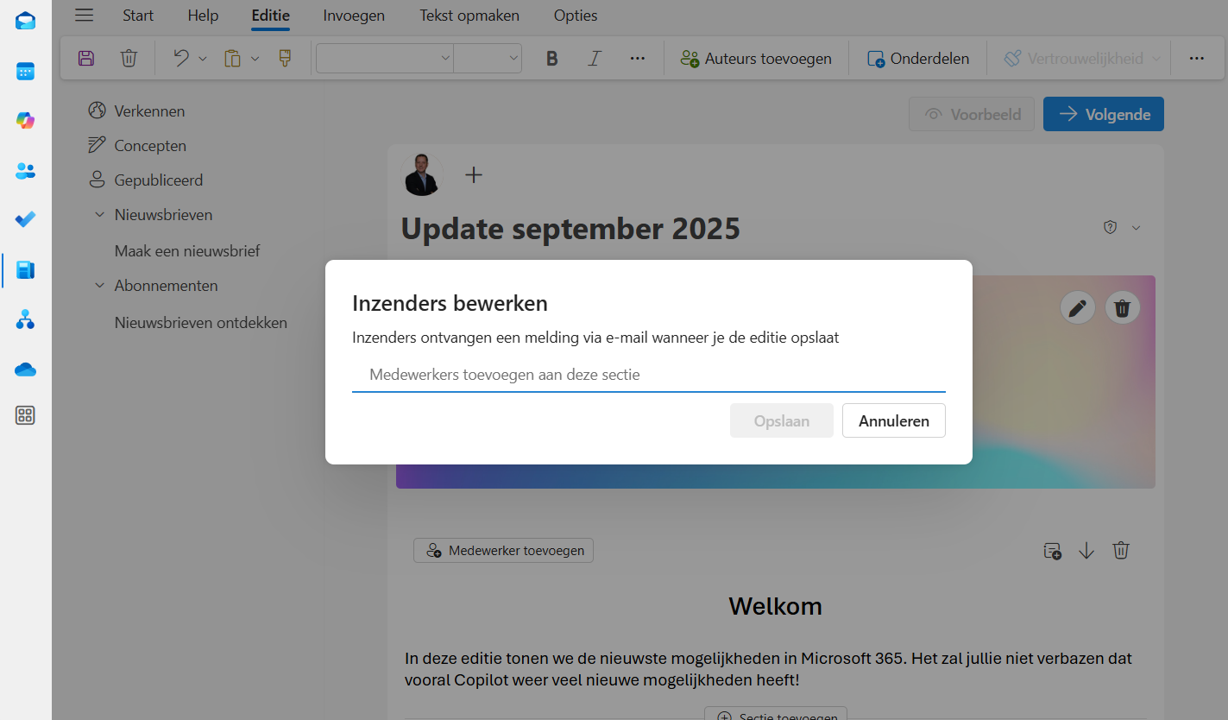Toggle Bold text formatting
The width and height of the screenshot is (1228, 720).
(x=552, y=58)
